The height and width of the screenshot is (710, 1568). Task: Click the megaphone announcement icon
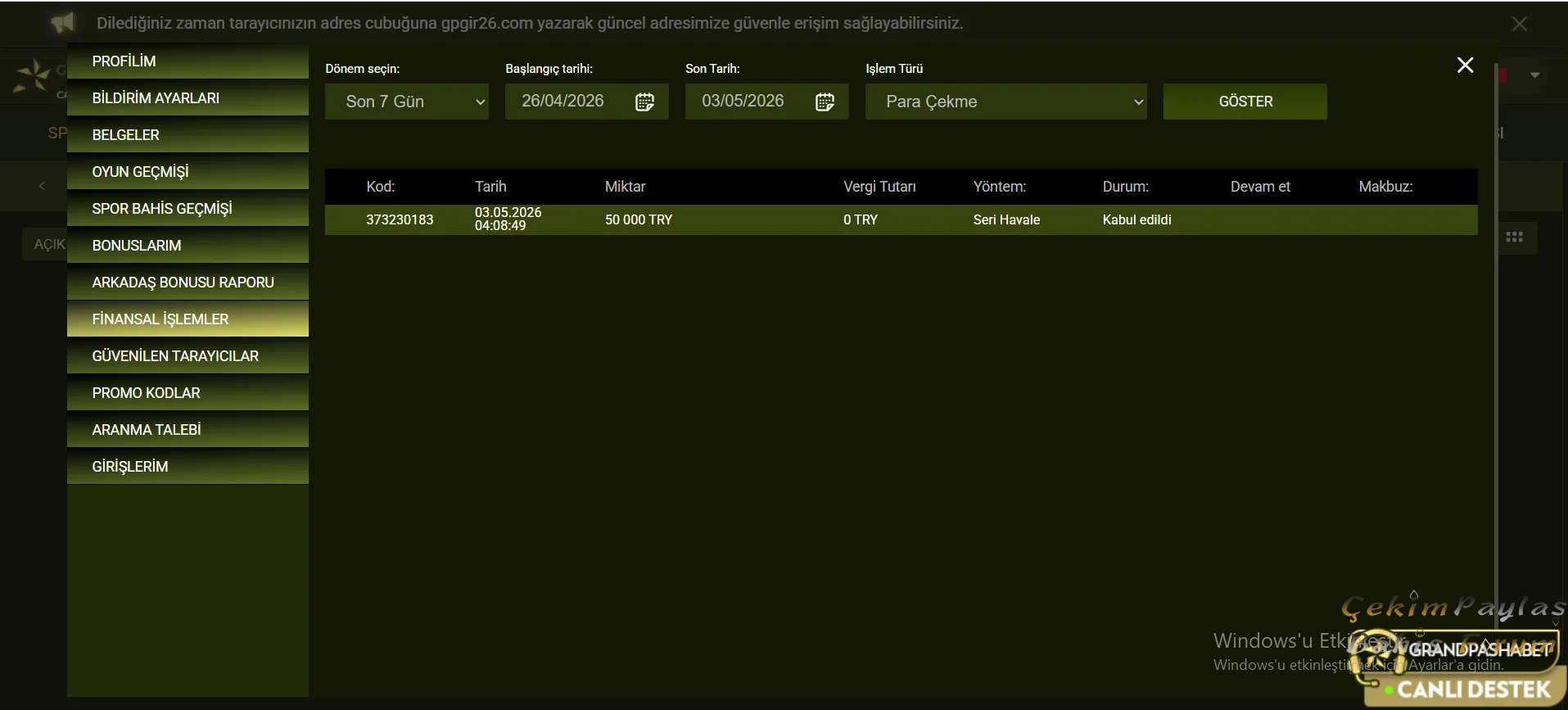coord(62,23)
